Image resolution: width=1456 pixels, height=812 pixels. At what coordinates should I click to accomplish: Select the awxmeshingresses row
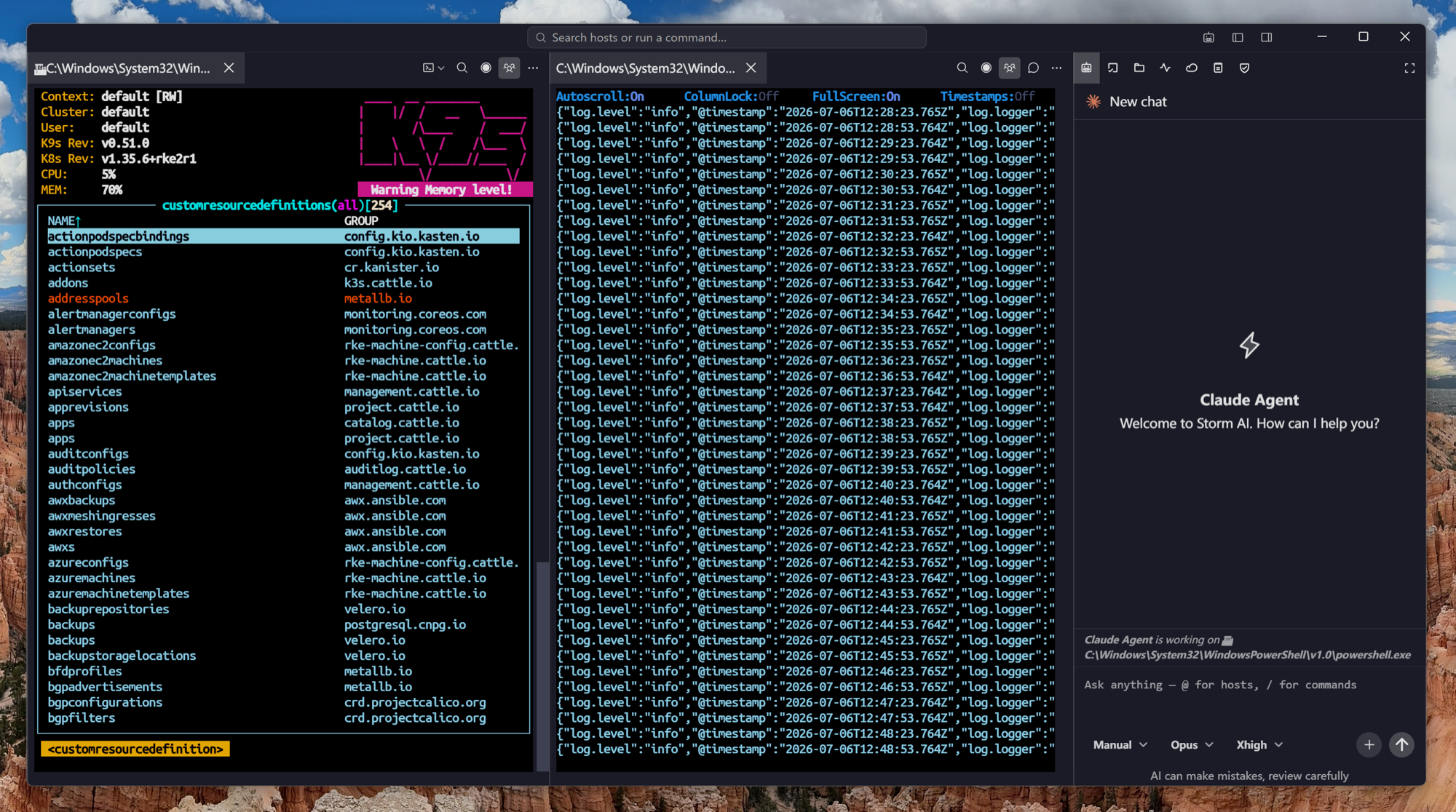click(283, 516)
